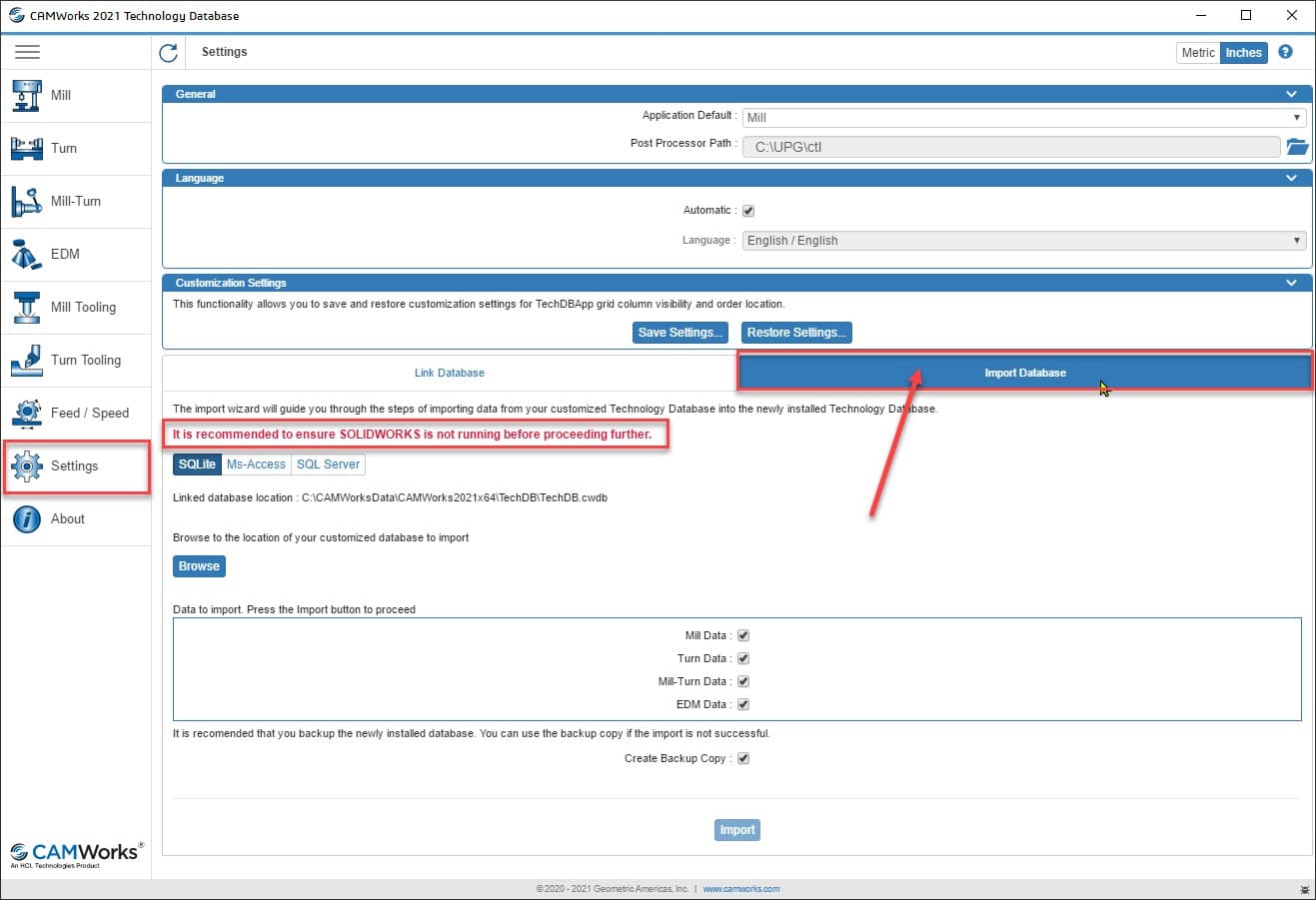Click the Save Settings... button
The height and width of the screenshot is (900, 1316).
click(680, 333)
